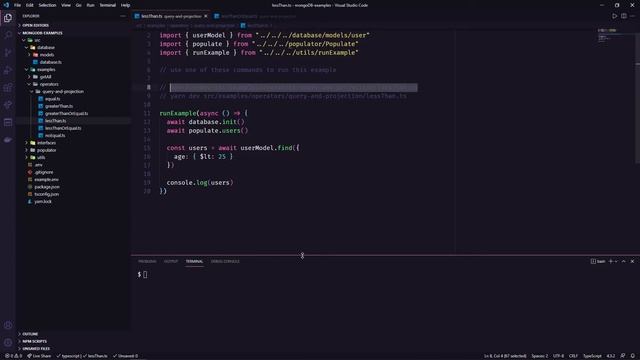Open the Docker whale view in activity bar
The width and height of the screenshot is (640, 360).
(8, 140)
